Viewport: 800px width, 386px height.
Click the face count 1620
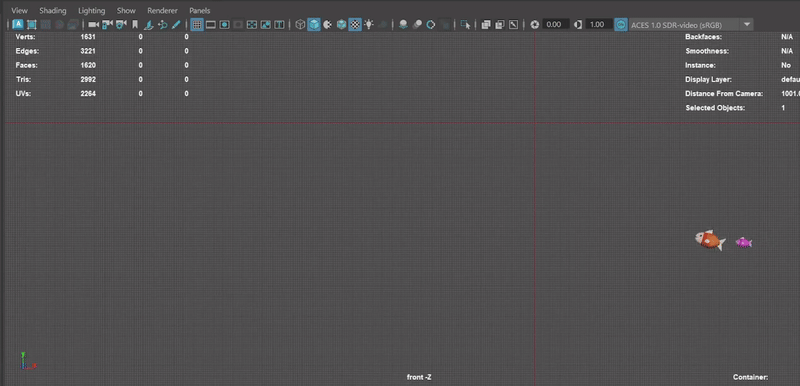click(x=88, y=65)
